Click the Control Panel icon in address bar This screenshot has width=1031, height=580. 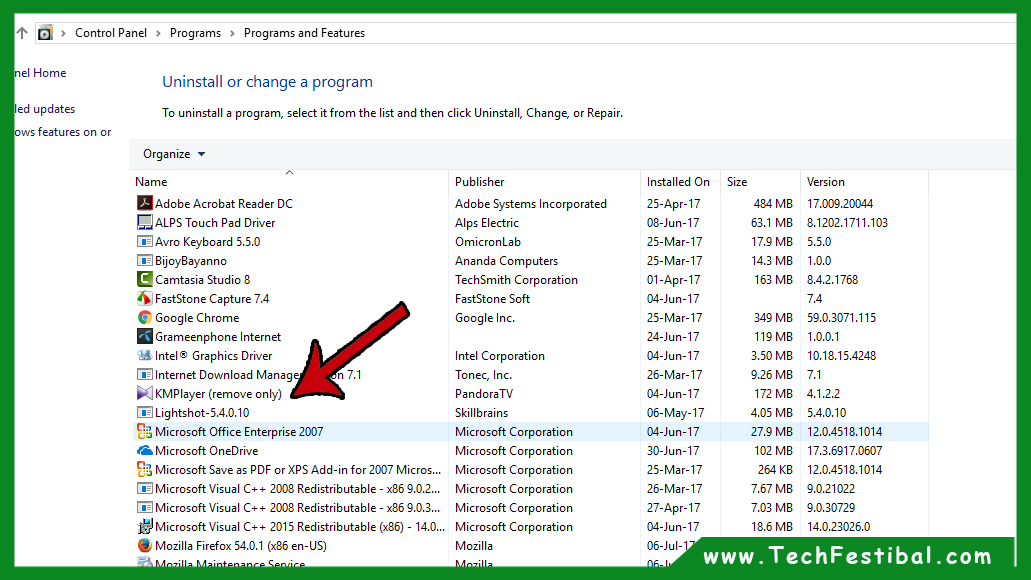coord(45,33)
